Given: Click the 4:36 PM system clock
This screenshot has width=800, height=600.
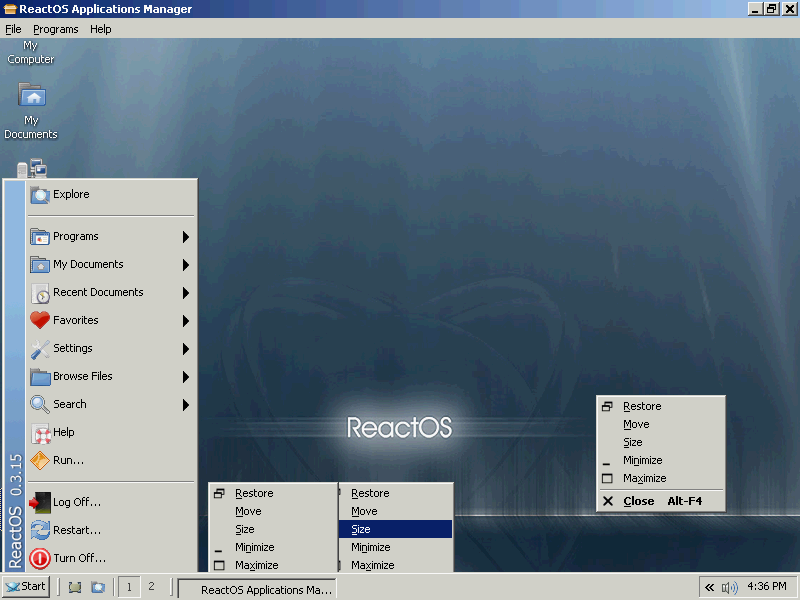Looking at the screenshot, I should coord(767,587).
